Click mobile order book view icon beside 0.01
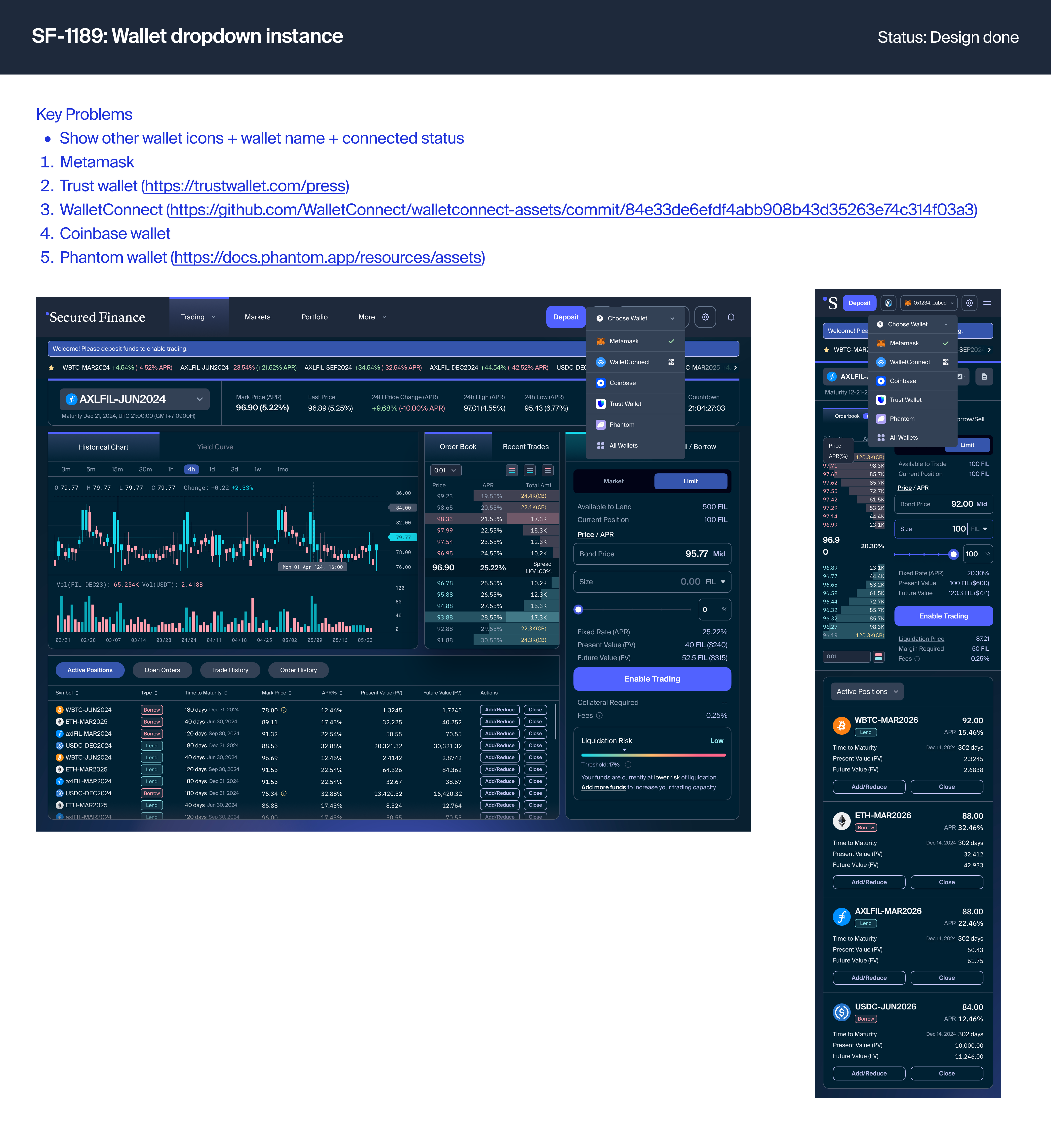This screenshot has height=1148, width=1051. pyautogui.click(x=878, y=656)
